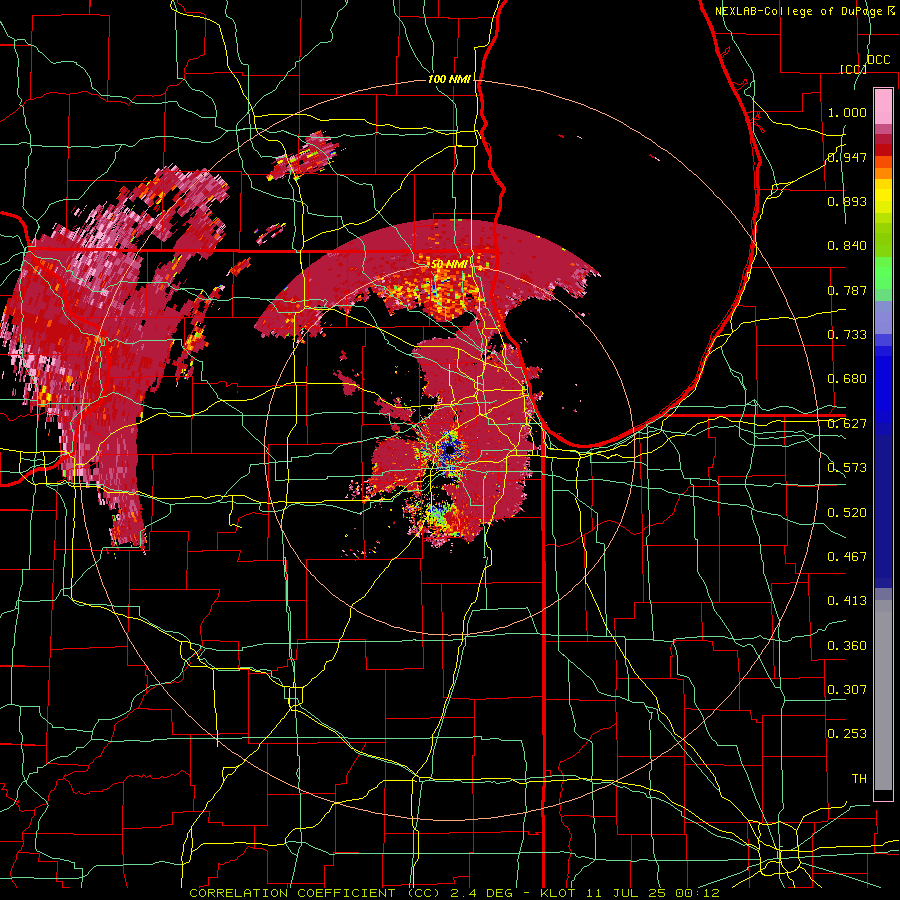This screenshot has width=900, height=900.
Task: Click the 0.840 scale value
Action: click(x=847, y=246)
